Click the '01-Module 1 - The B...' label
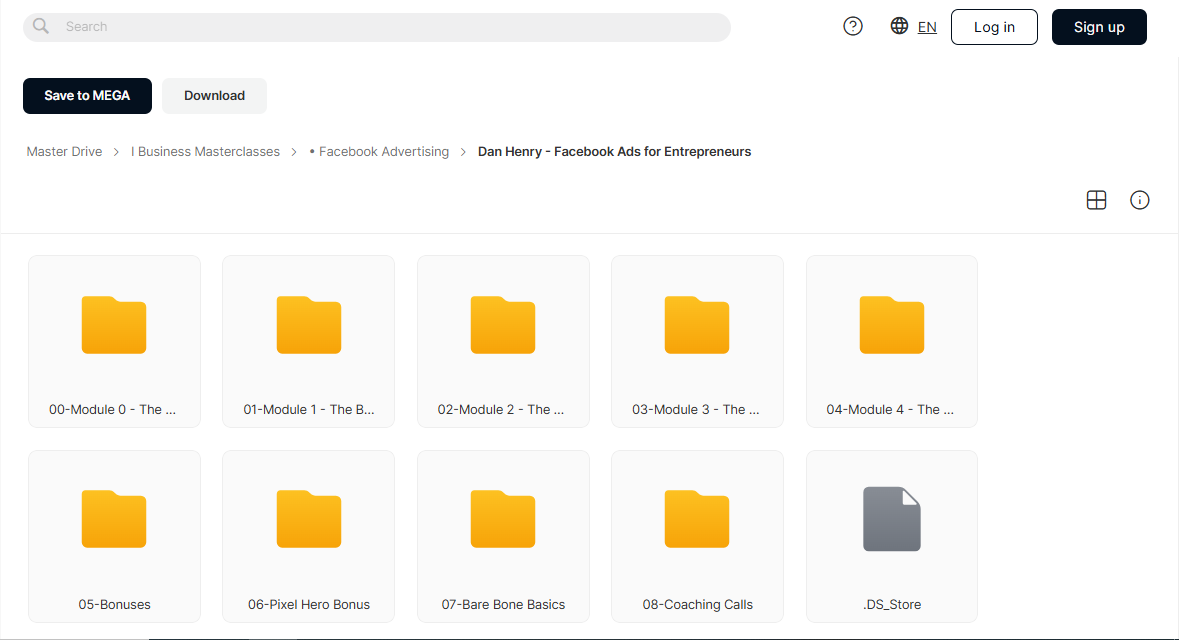 point(309,410)
